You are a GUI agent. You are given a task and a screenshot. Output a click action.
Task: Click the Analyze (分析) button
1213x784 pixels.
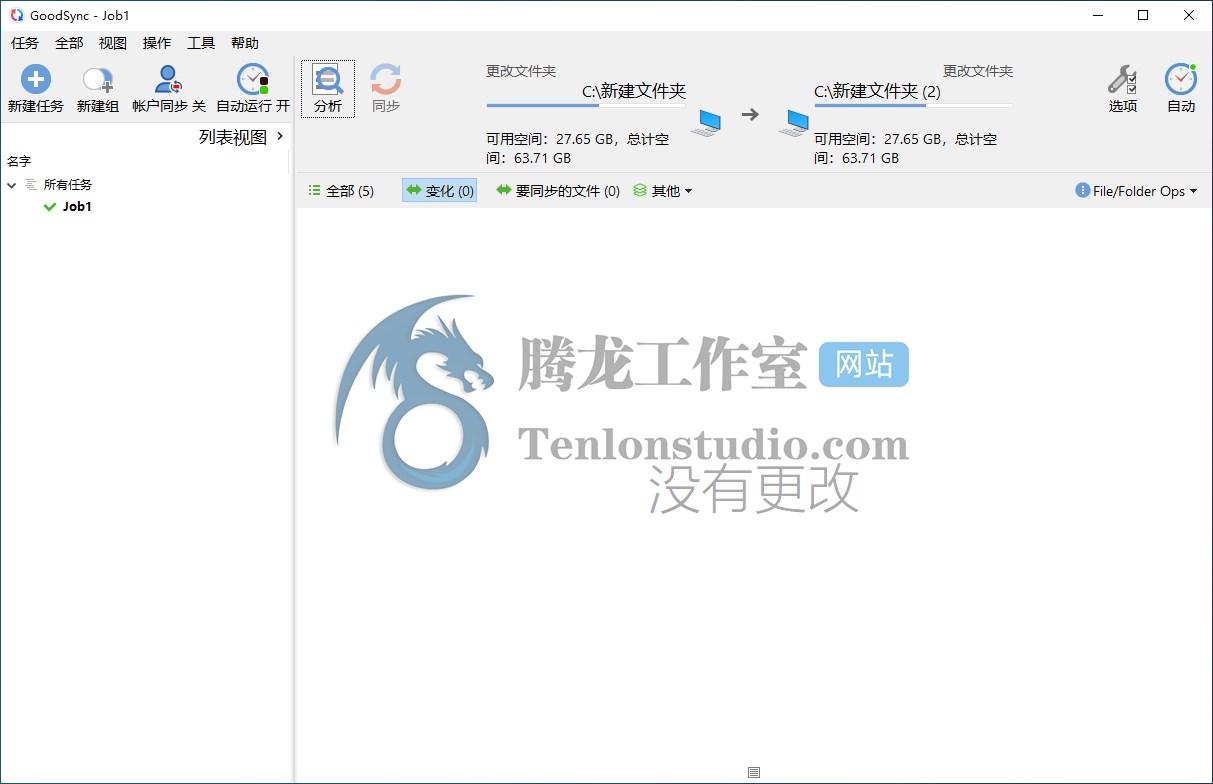[328, 89]
